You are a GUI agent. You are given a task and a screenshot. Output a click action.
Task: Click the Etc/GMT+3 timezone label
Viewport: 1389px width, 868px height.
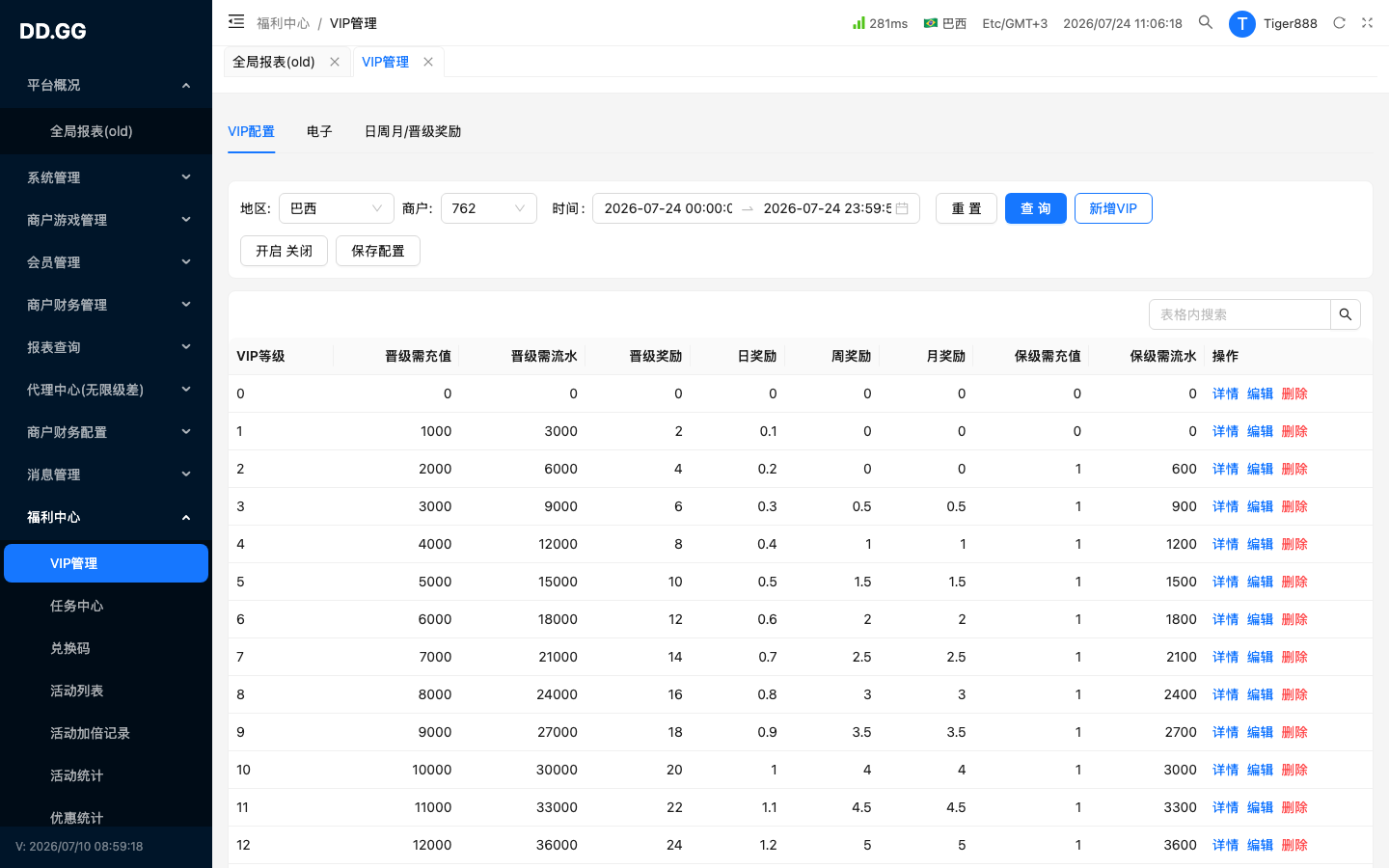1015,23
